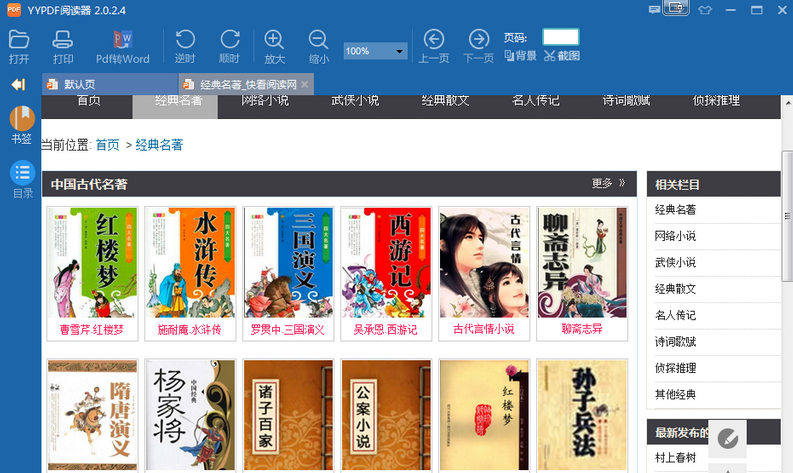Open the 水浒传 book cover

(x=190, y=263)
